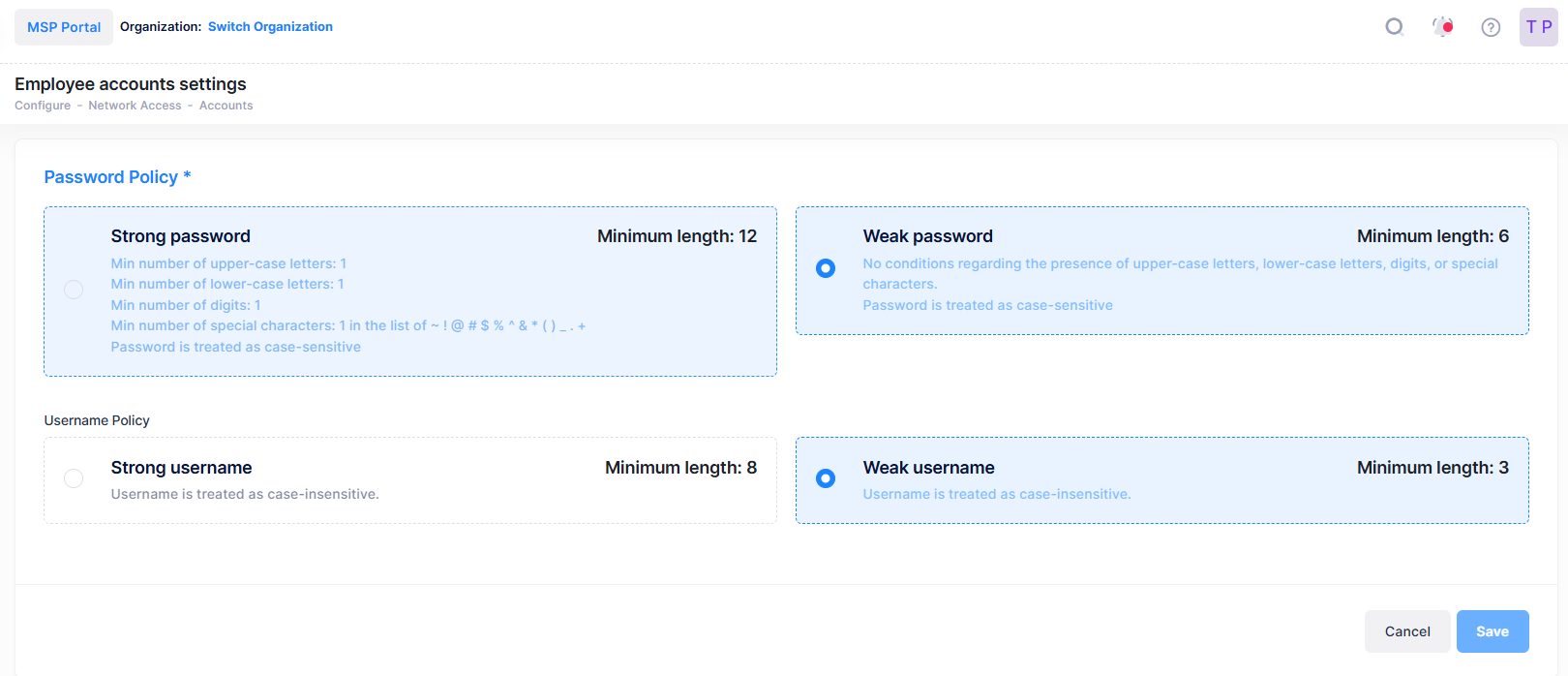1568x676 pixels.
Task: Open the Switch Organization link
Action: point(270,26)
